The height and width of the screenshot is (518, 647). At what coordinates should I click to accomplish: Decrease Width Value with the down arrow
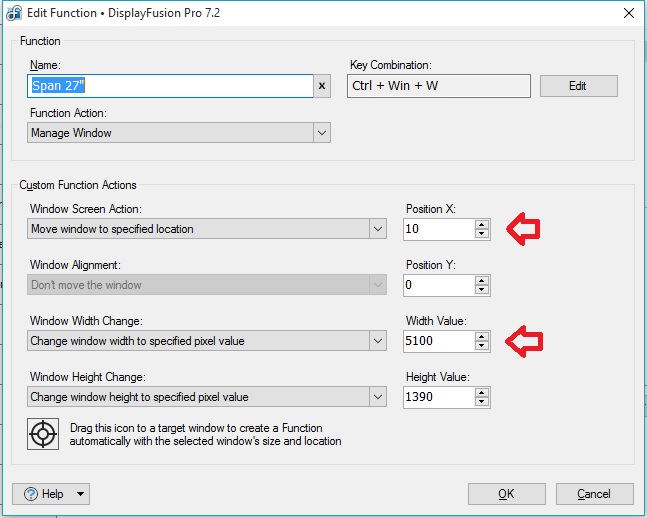click(x=482, y=346)
